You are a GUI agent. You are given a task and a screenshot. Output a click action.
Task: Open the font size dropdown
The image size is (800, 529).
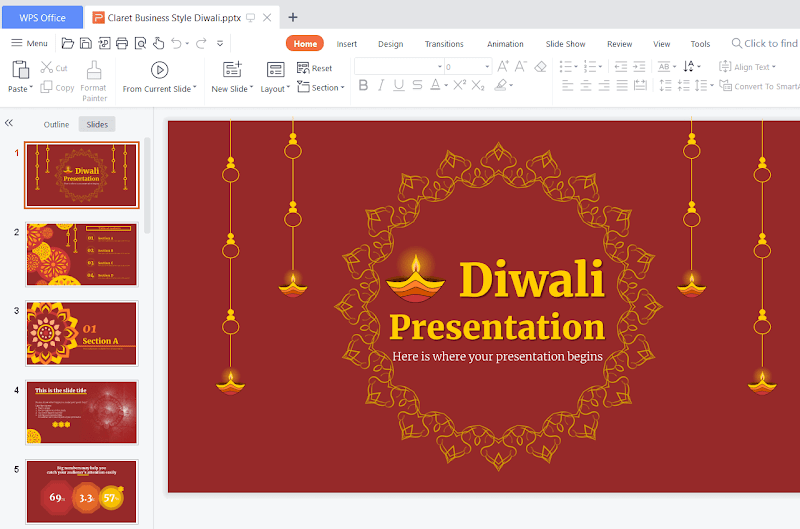click(487, 67)
